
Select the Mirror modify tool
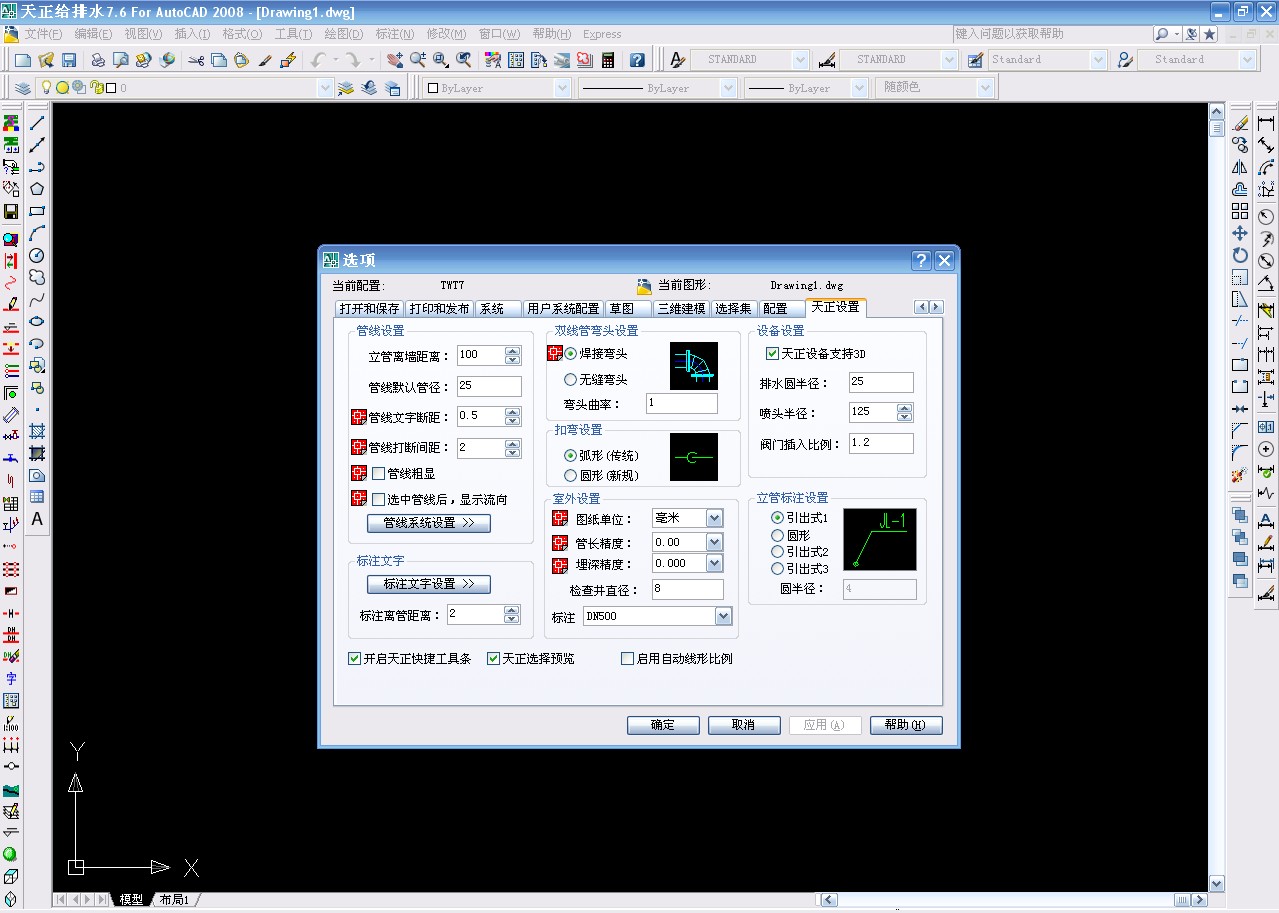1240,167
